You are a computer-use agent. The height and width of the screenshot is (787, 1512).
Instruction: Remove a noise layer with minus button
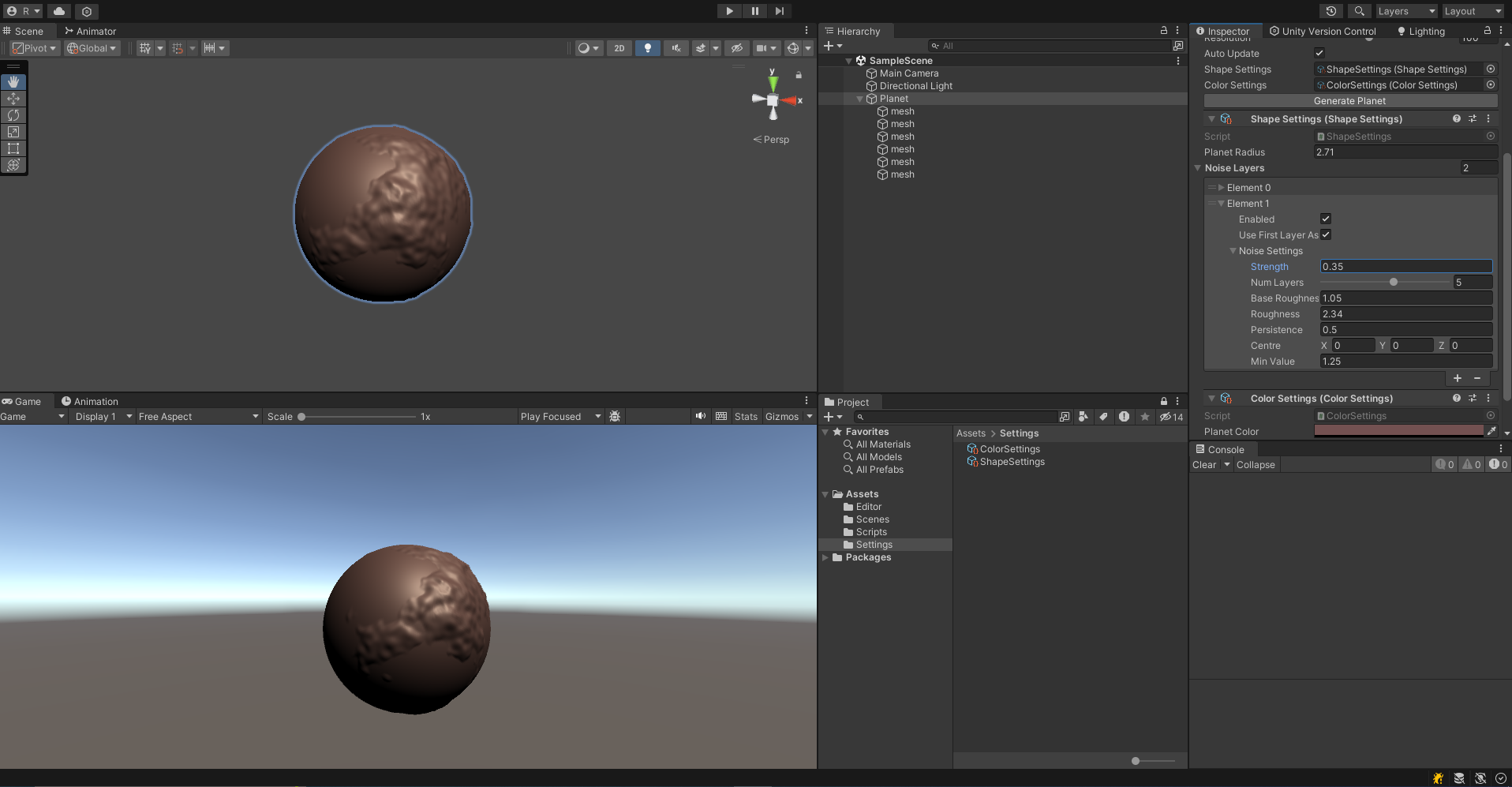(1477, 378)
